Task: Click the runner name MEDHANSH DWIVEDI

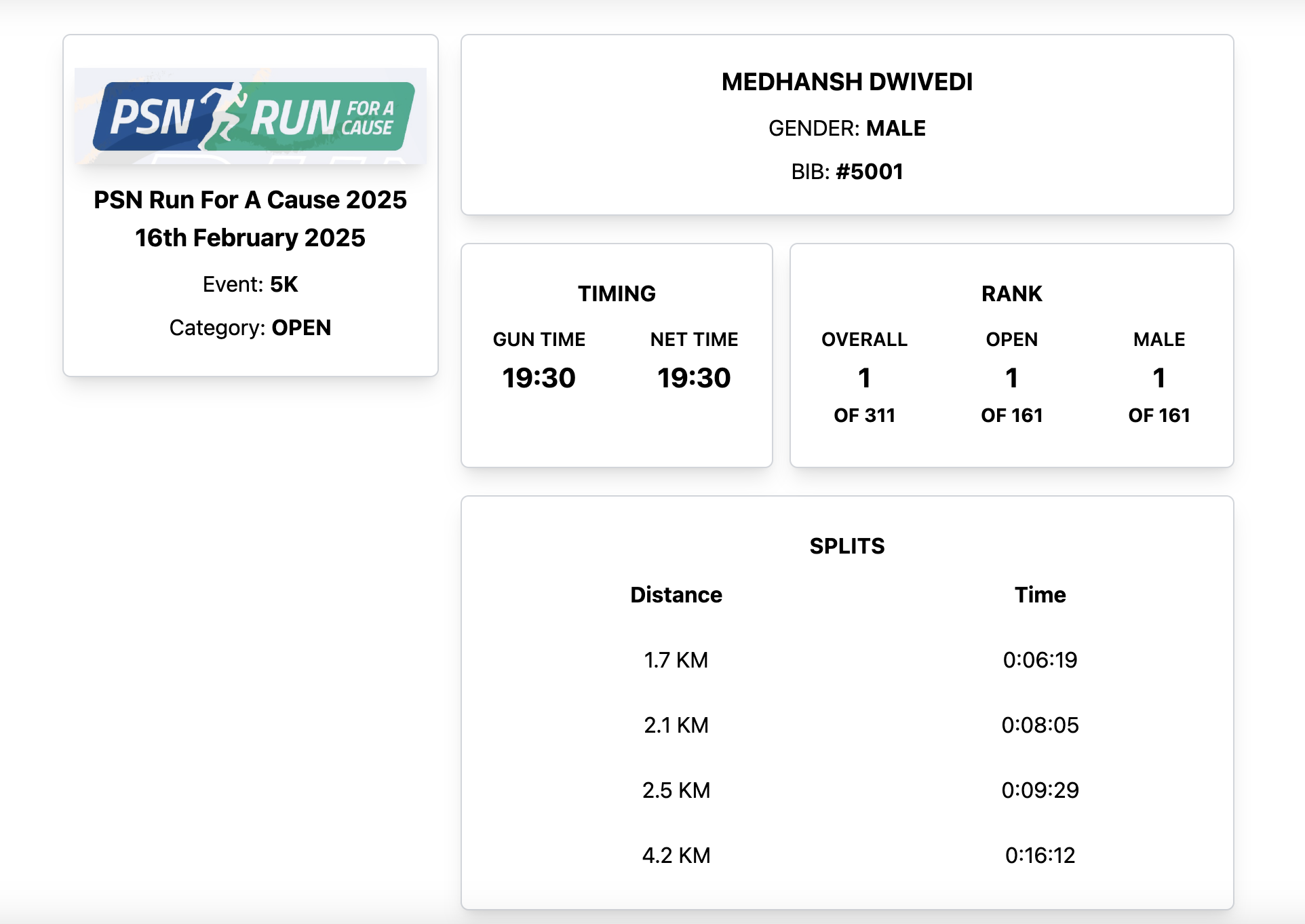Action: click(846, 82)
